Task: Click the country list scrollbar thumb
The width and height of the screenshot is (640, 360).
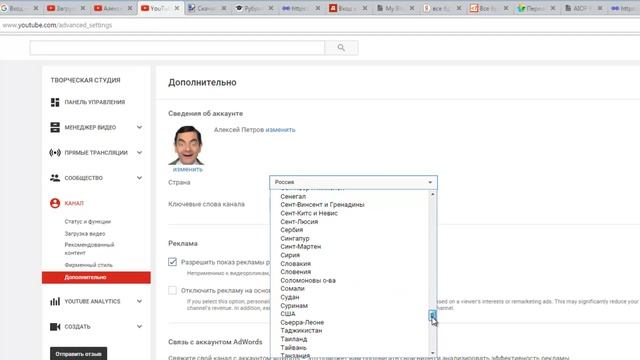Action: coord(432,315)
